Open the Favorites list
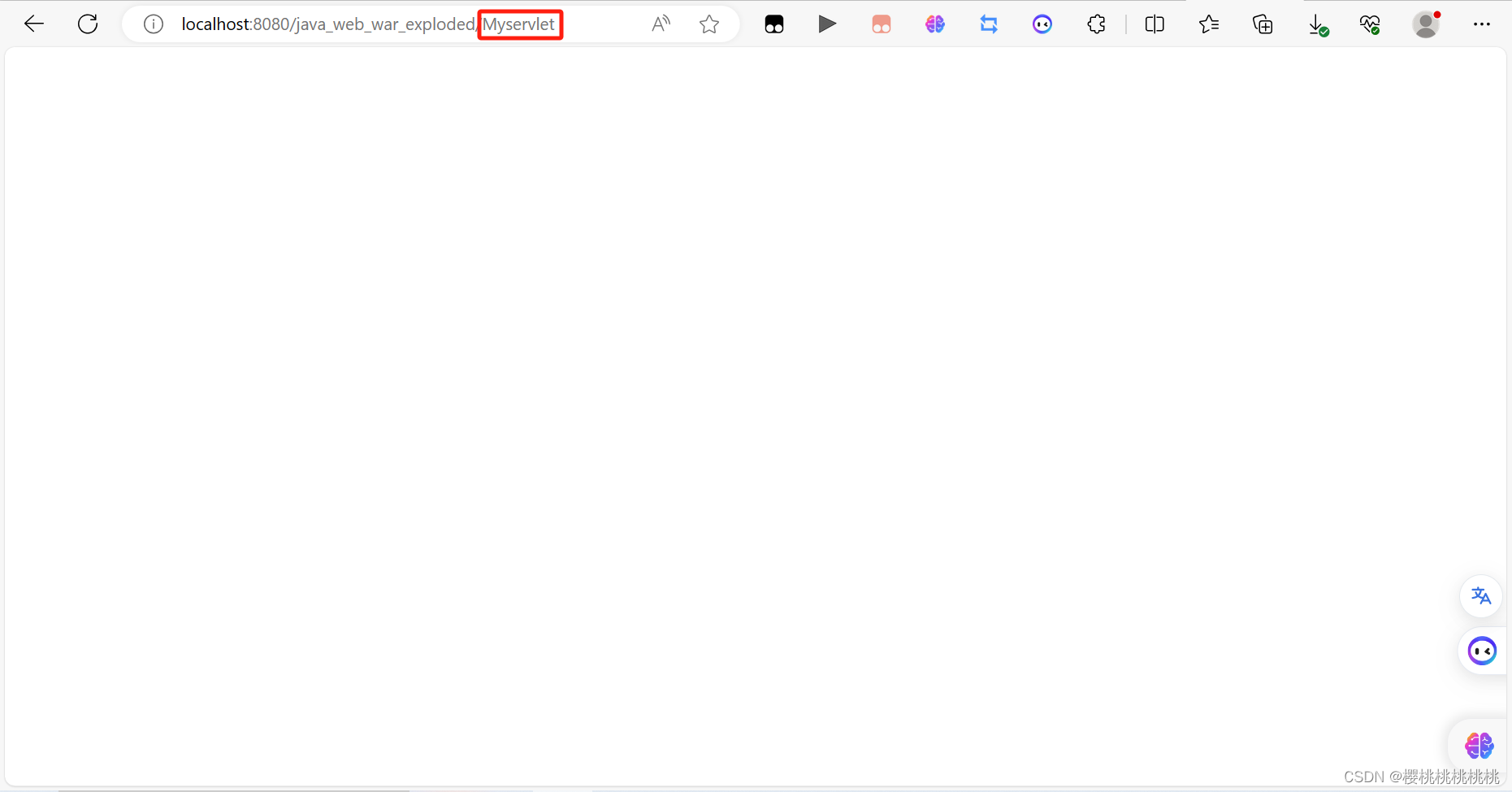1512x792 pixels. coord(1209,24)
